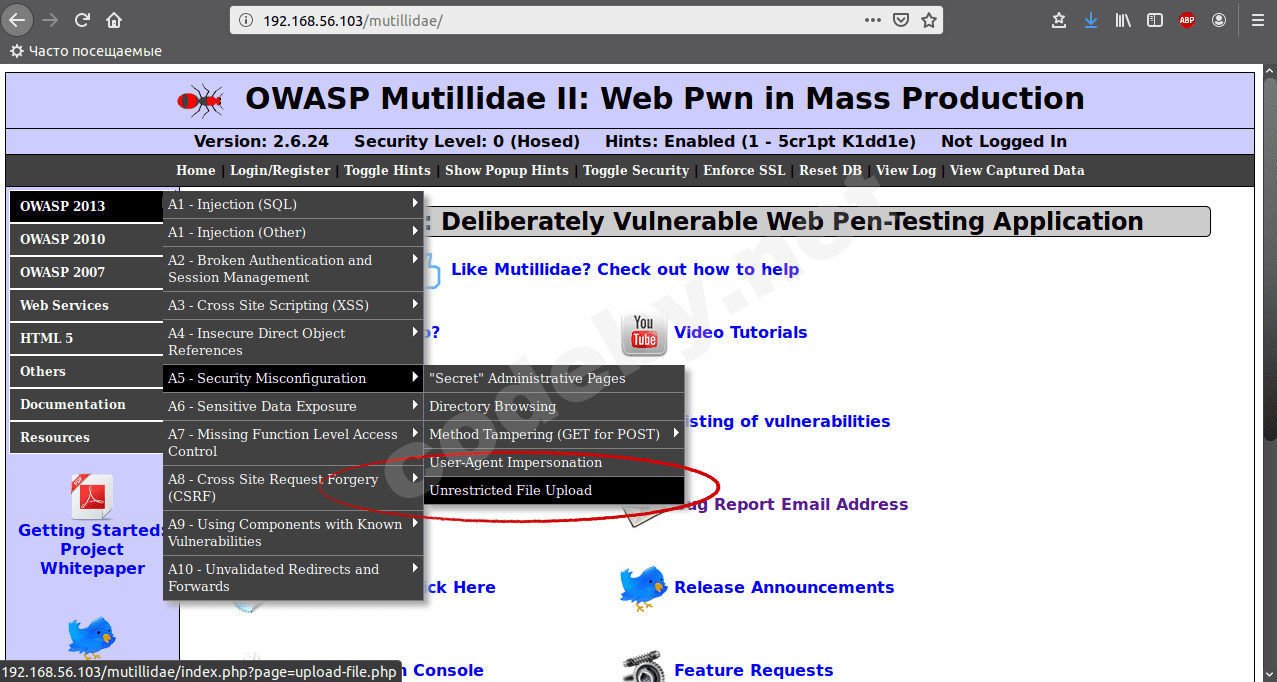Click the YouTube Video Tutorials icon
This screenshot has width=1277, height=682.
644,333
